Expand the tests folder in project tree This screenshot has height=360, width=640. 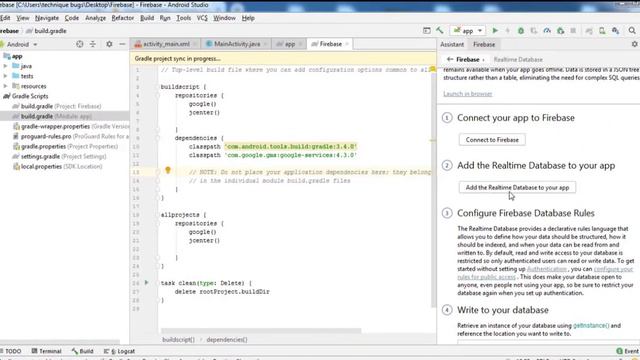point(5,76)
